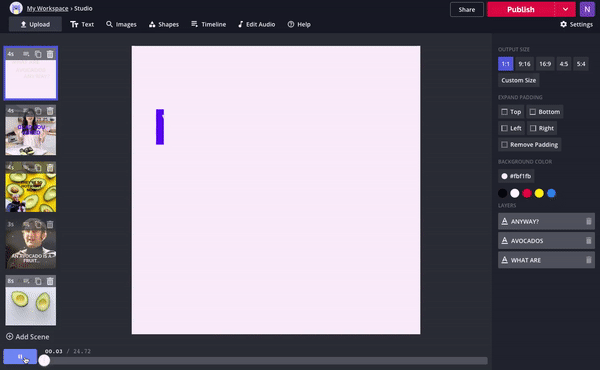The image size is (600, 370).
Task: Click the 4s duration on first scene
Action: click(10, 54)
